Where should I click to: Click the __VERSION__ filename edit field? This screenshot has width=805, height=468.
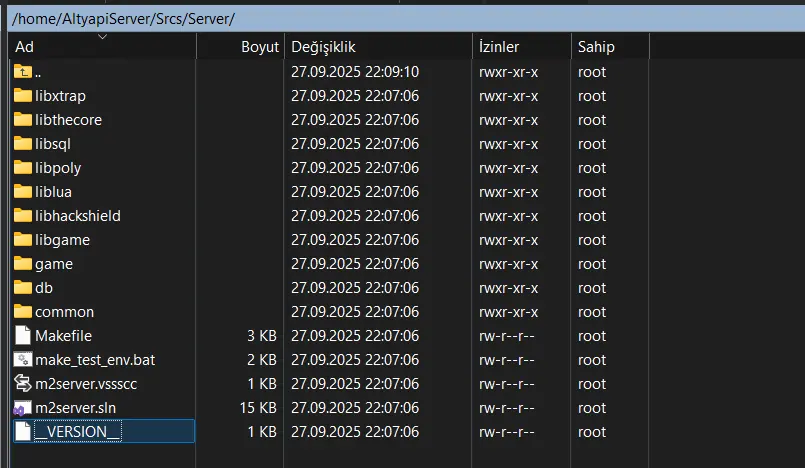(112, 432)
